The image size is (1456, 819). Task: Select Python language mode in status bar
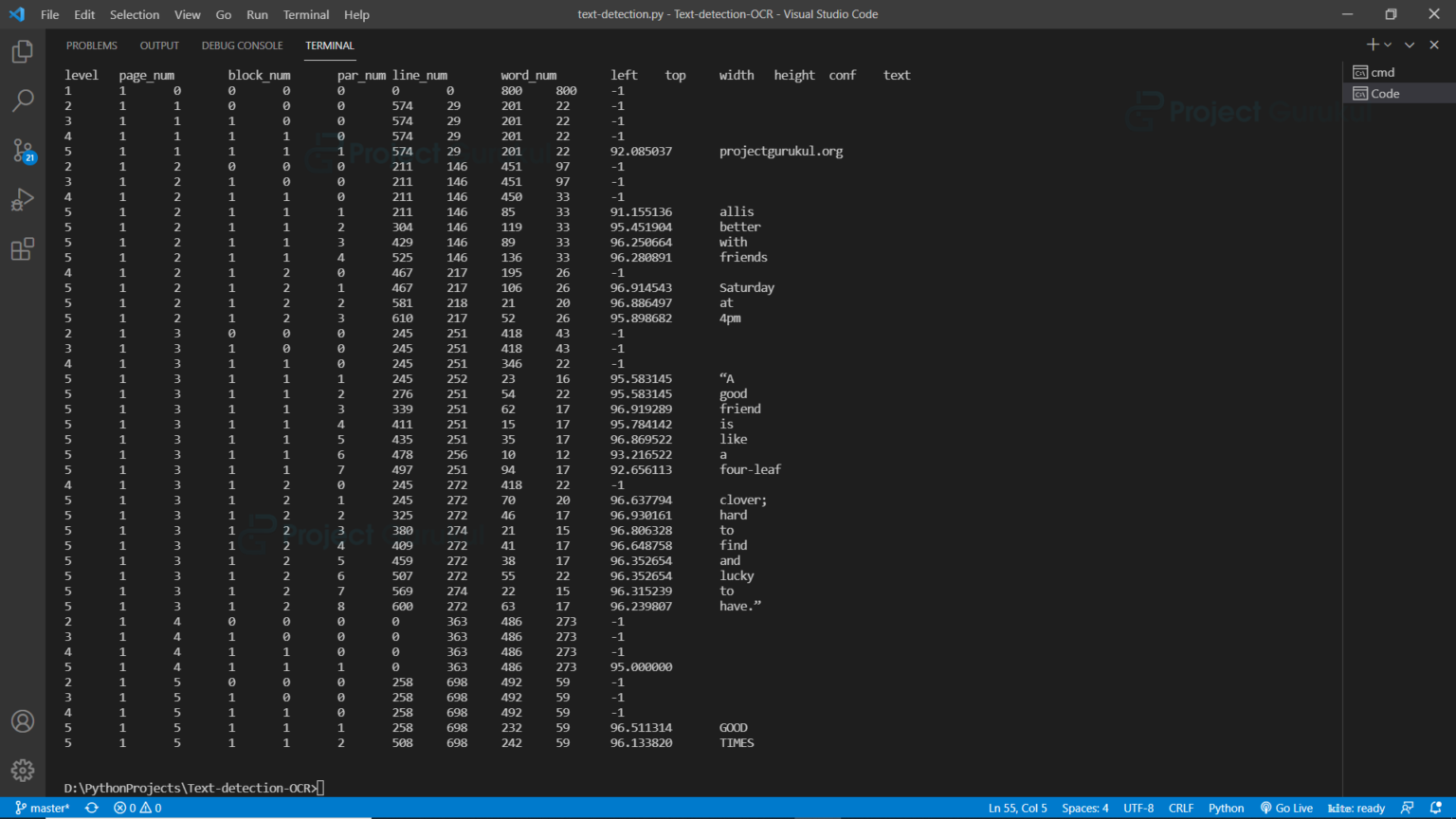pos(1226,808)
